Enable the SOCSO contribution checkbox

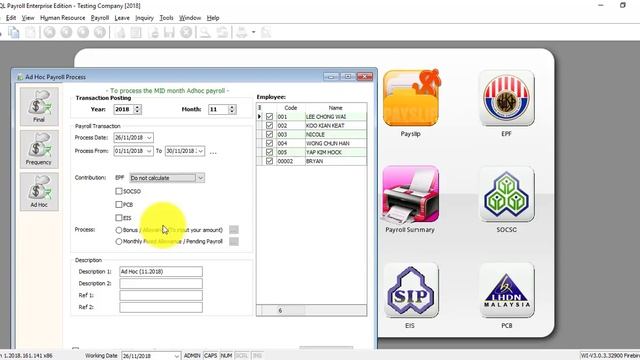tap(119, 191)
